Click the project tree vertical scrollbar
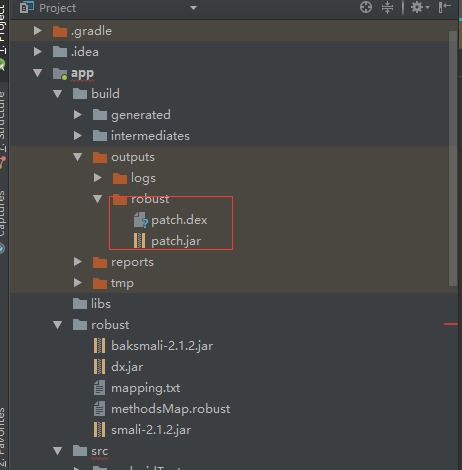 pos(453,158)
